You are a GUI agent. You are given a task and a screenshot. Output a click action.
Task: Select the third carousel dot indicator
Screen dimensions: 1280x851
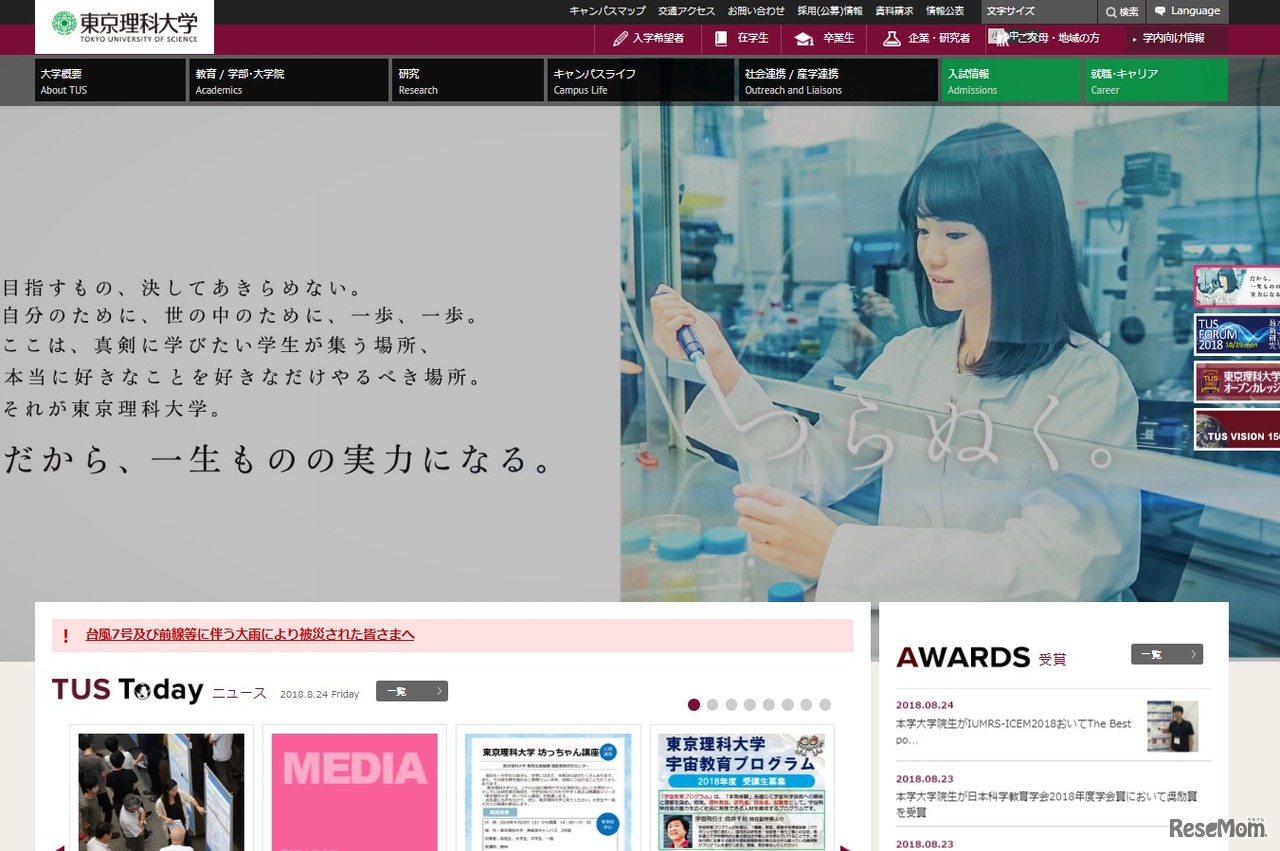click(x=731, y=705)
